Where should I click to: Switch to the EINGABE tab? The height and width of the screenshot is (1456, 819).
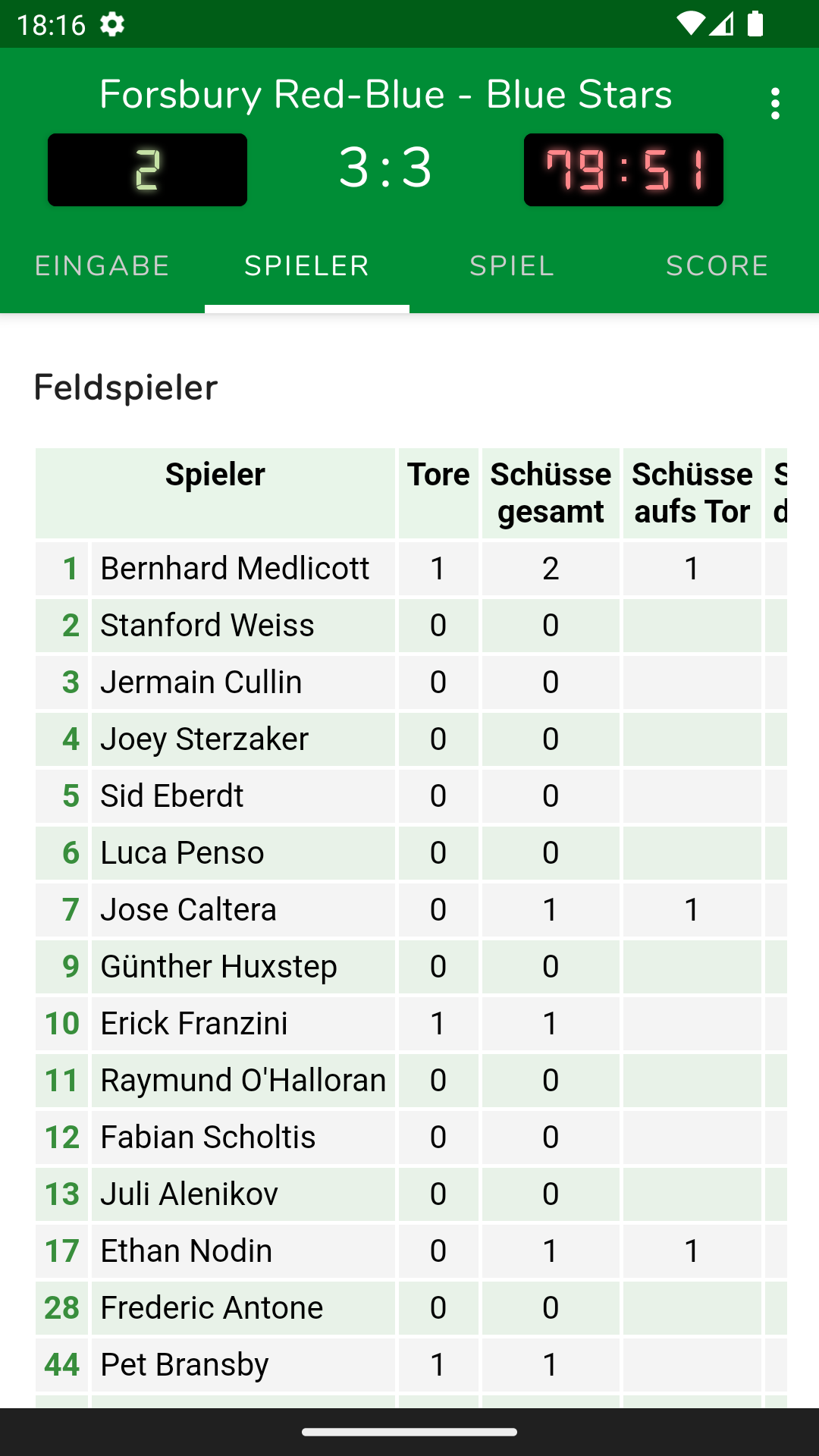click(102, 266)
